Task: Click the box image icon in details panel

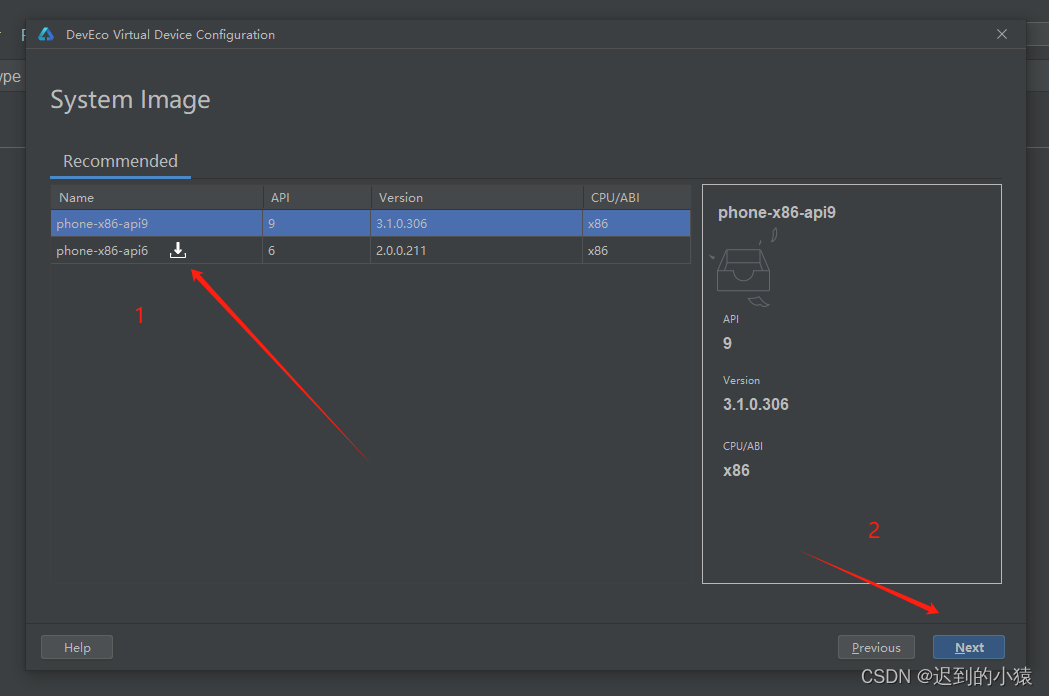Action: [744, 269]
